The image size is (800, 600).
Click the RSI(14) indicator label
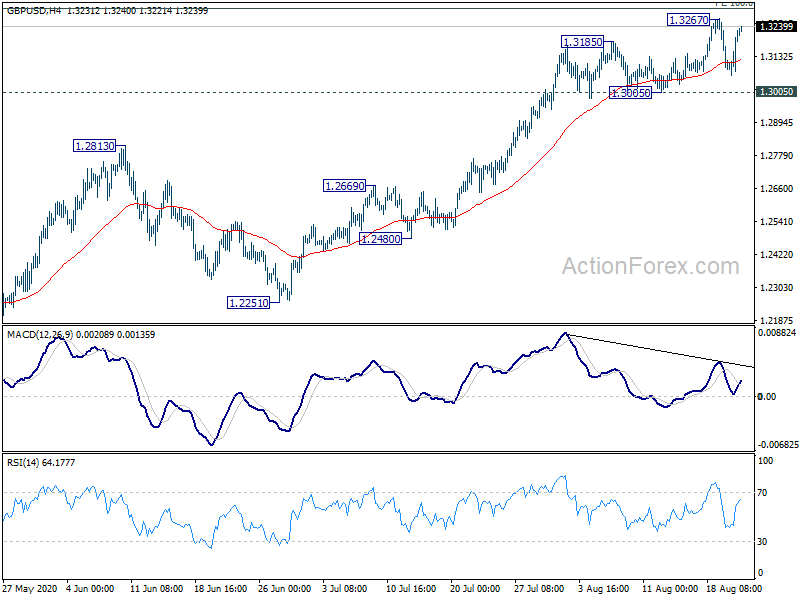tap(23, 463)
